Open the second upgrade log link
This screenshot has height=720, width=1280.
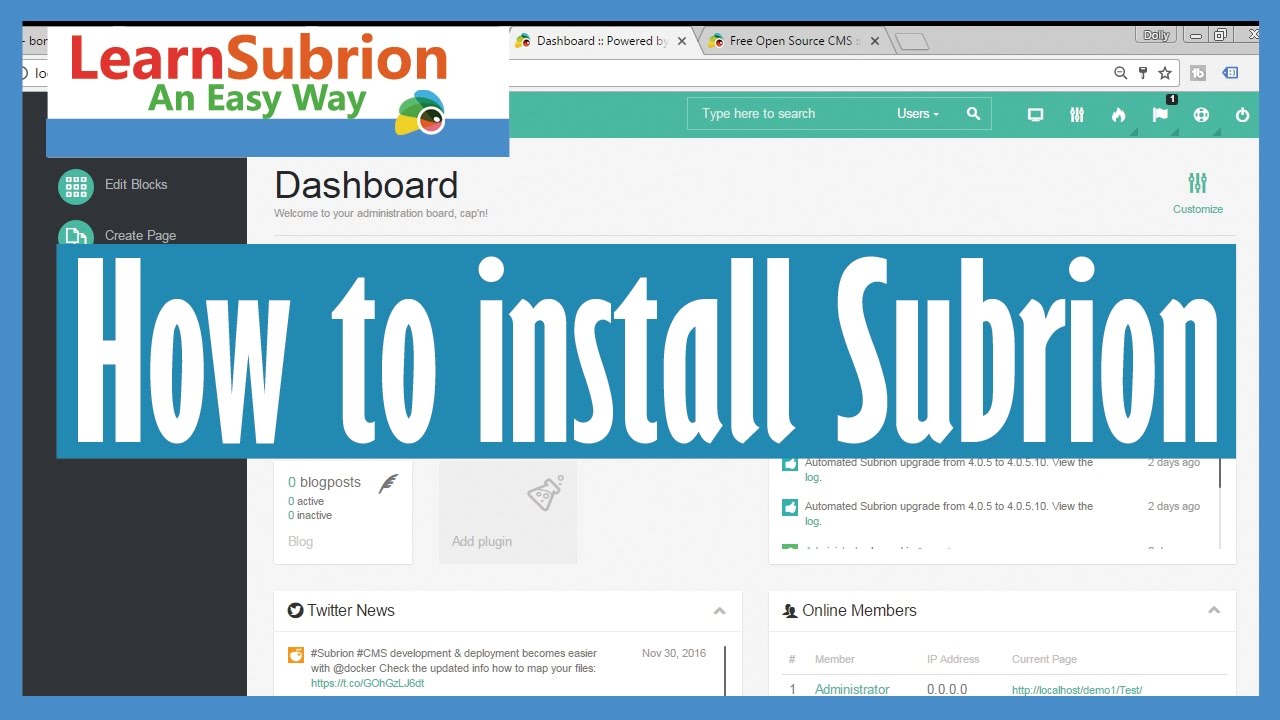point(812,522)
